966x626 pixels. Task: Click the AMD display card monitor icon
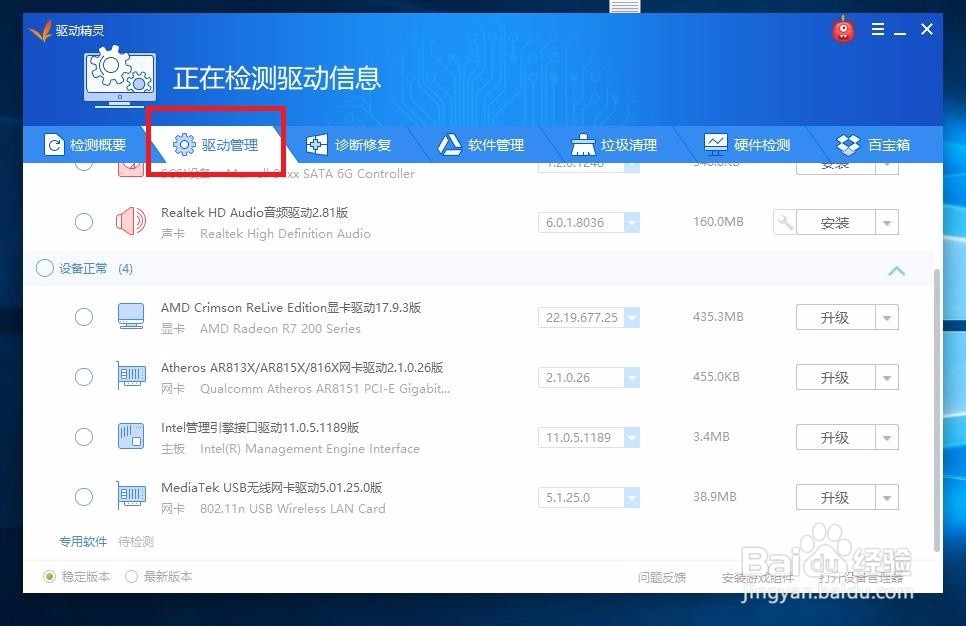131,317
